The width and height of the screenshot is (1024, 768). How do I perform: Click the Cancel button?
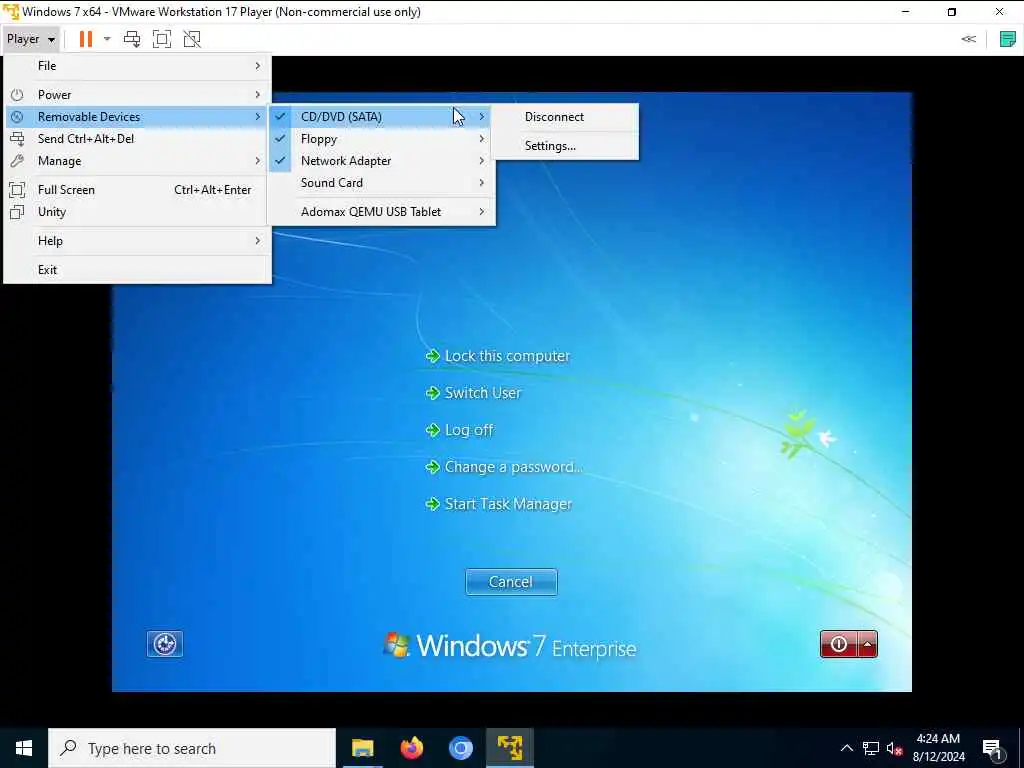click(511, 582)
